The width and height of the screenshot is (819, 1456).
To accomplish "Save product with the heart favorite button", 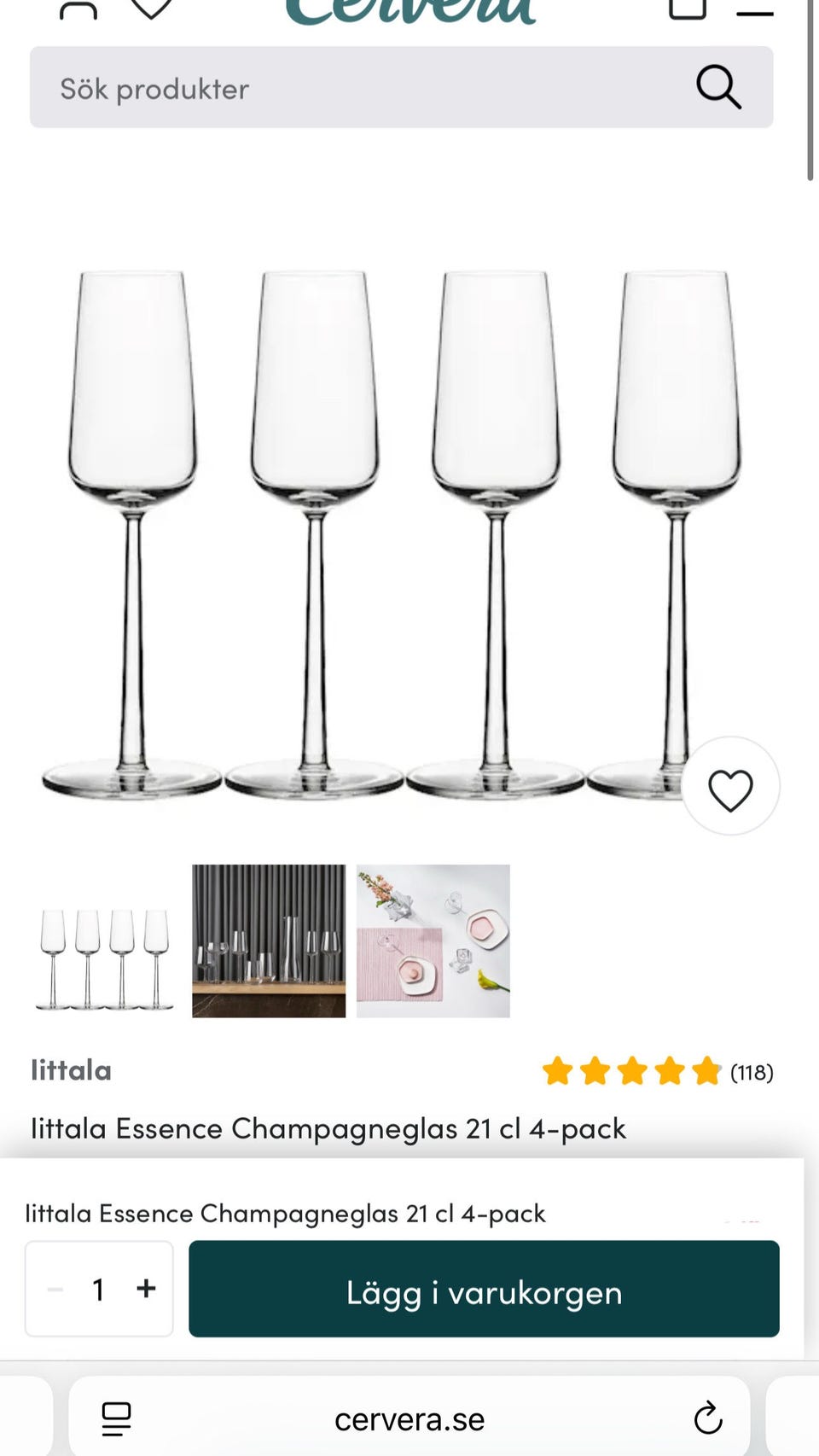I will pos(730,789).
